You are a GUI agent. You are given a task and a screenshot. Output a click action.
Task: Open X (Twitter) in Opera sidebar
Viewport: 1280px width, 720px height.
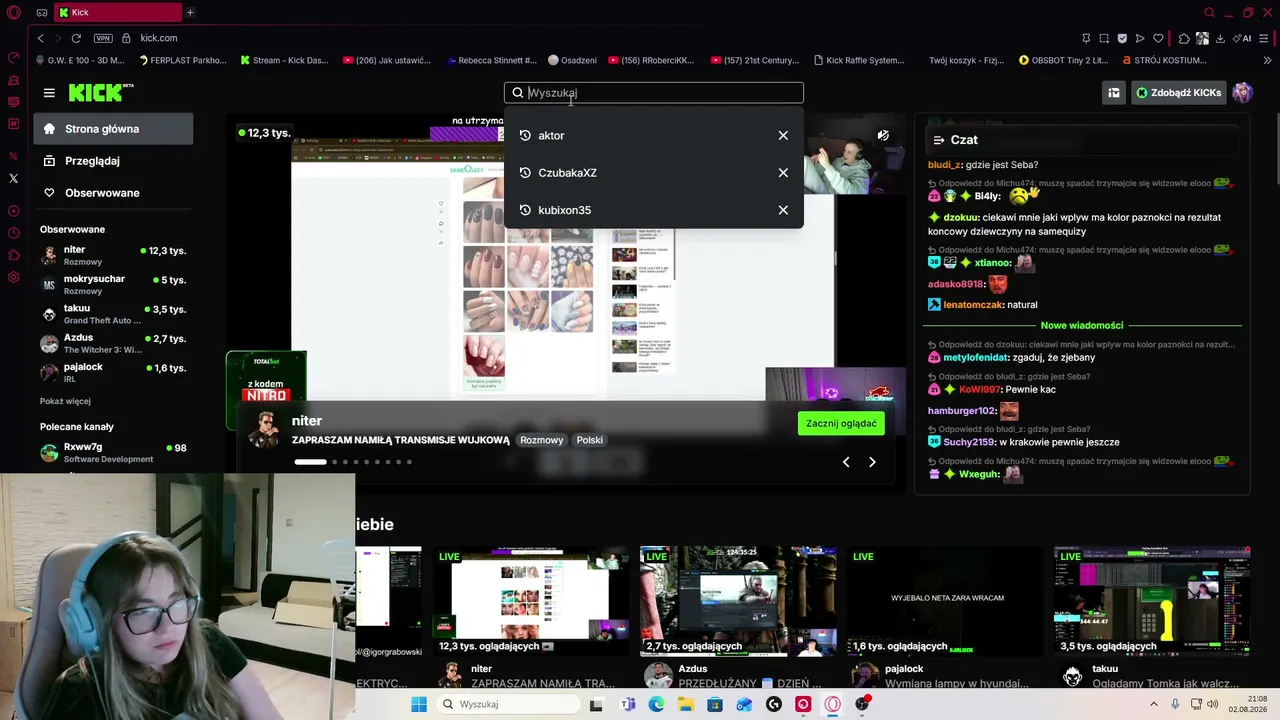pos(13,178)
